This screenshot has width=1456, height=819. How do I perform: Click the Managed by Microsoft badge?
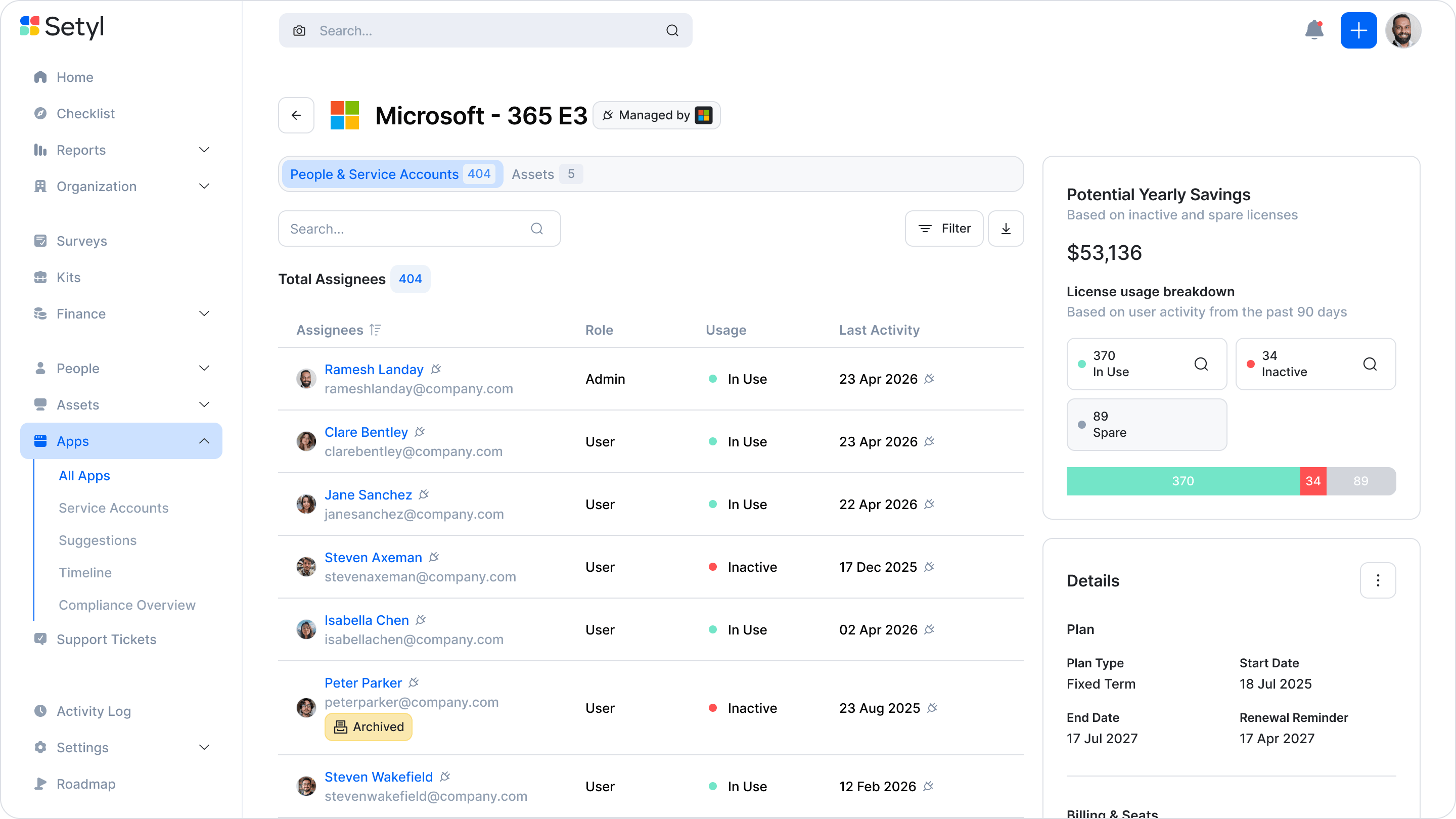click(x=656, y=115)
